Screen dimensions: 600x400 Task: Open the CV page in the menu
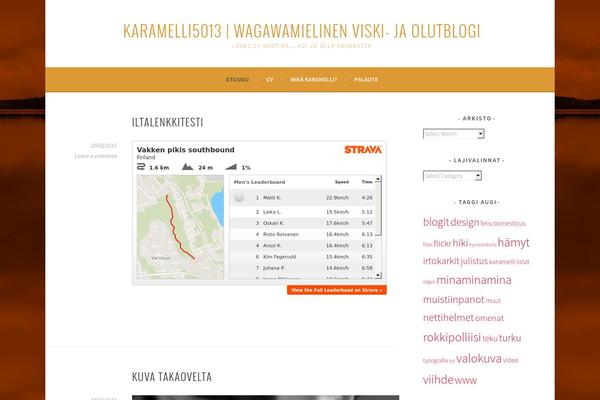click(270, 80)
